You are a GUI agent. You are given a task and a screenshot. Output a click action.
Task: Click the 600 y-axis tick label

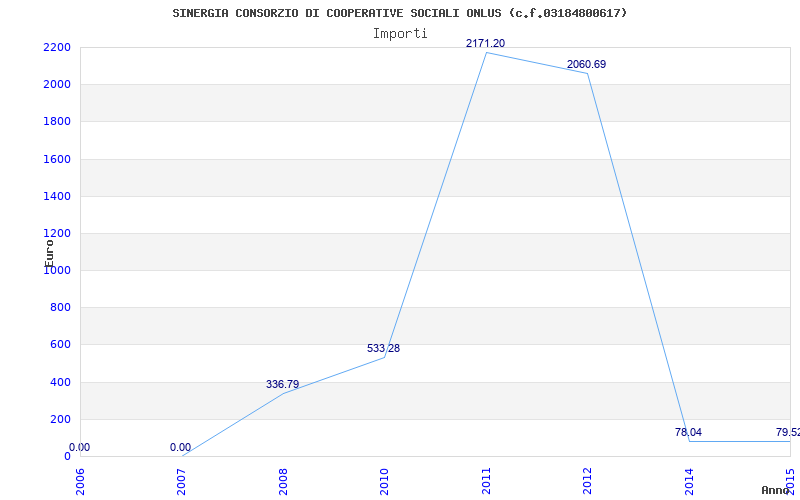tap(60, 345)
